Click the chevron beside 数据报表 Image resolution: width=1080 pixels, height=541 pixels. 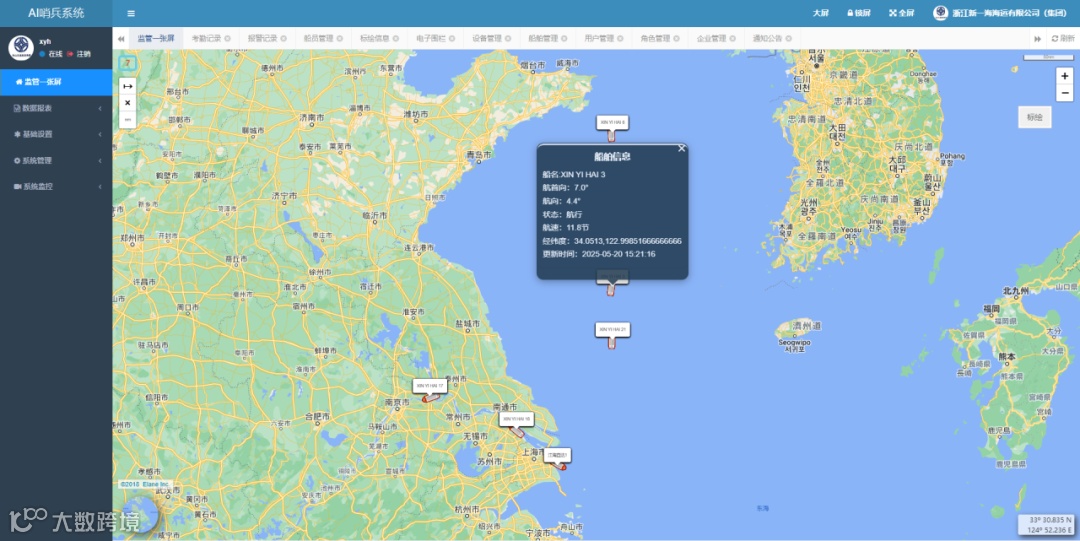(x=100, y=108)
